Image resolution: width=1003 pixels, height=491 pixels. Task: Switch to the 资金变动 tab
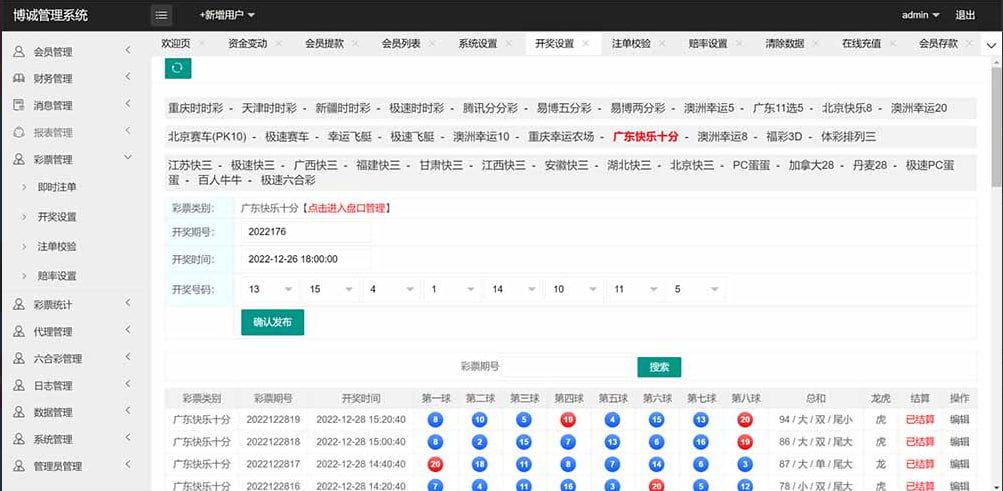point(247,43)
